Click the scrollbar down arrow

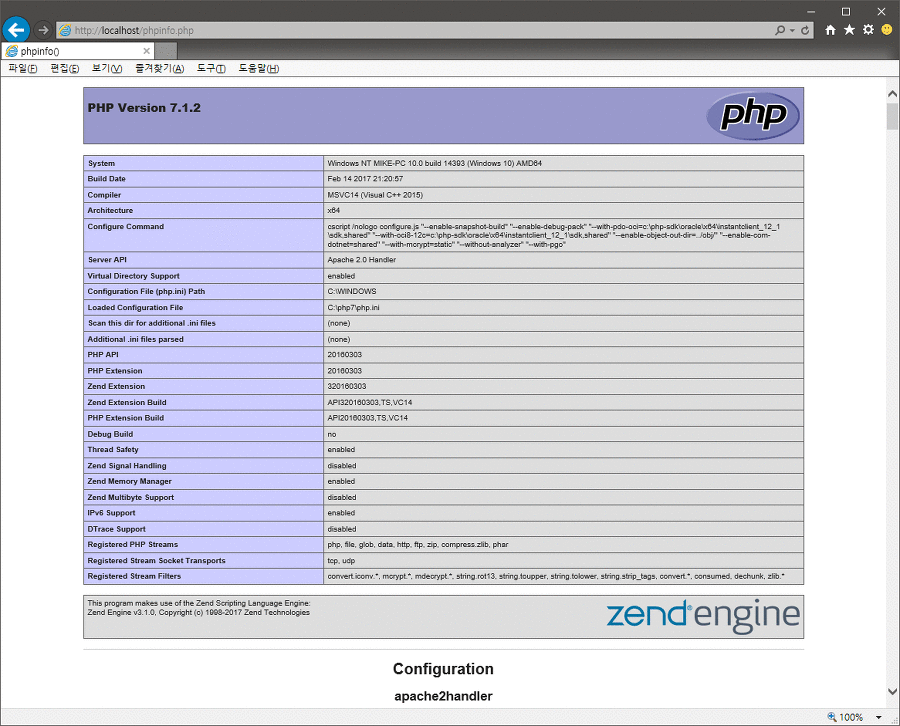tap(892, 692)
